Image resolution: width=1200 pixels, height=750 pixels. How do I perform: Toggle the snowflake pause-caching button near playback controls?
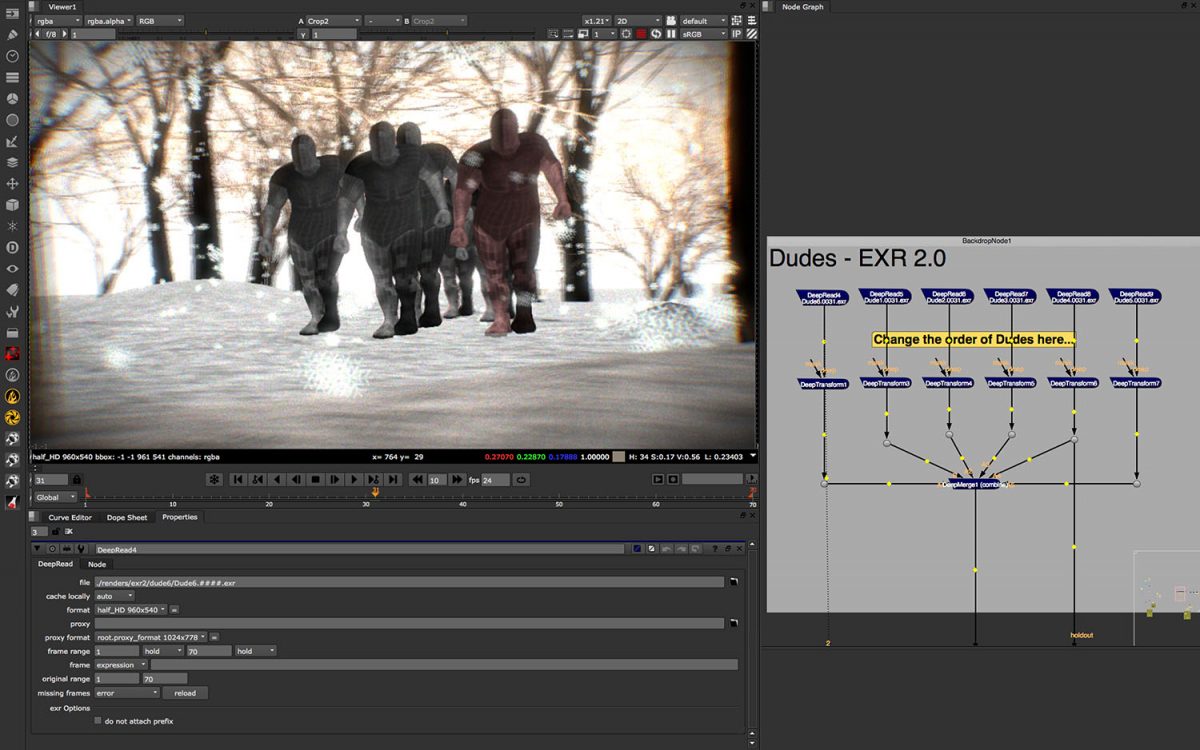tap(214, 479)
